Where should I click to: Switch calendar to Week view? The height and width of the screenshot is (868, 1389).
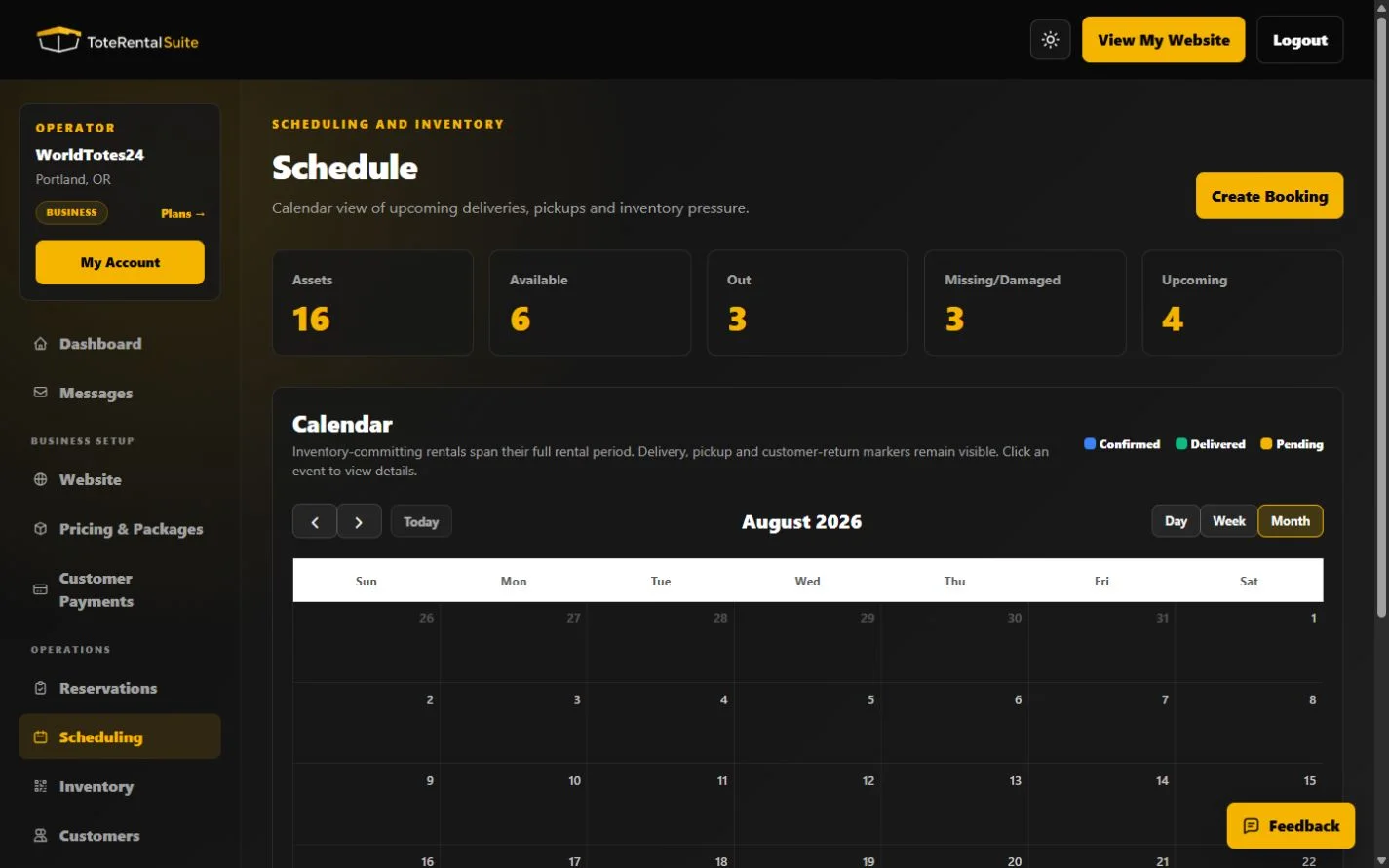tap(1229, 521)
